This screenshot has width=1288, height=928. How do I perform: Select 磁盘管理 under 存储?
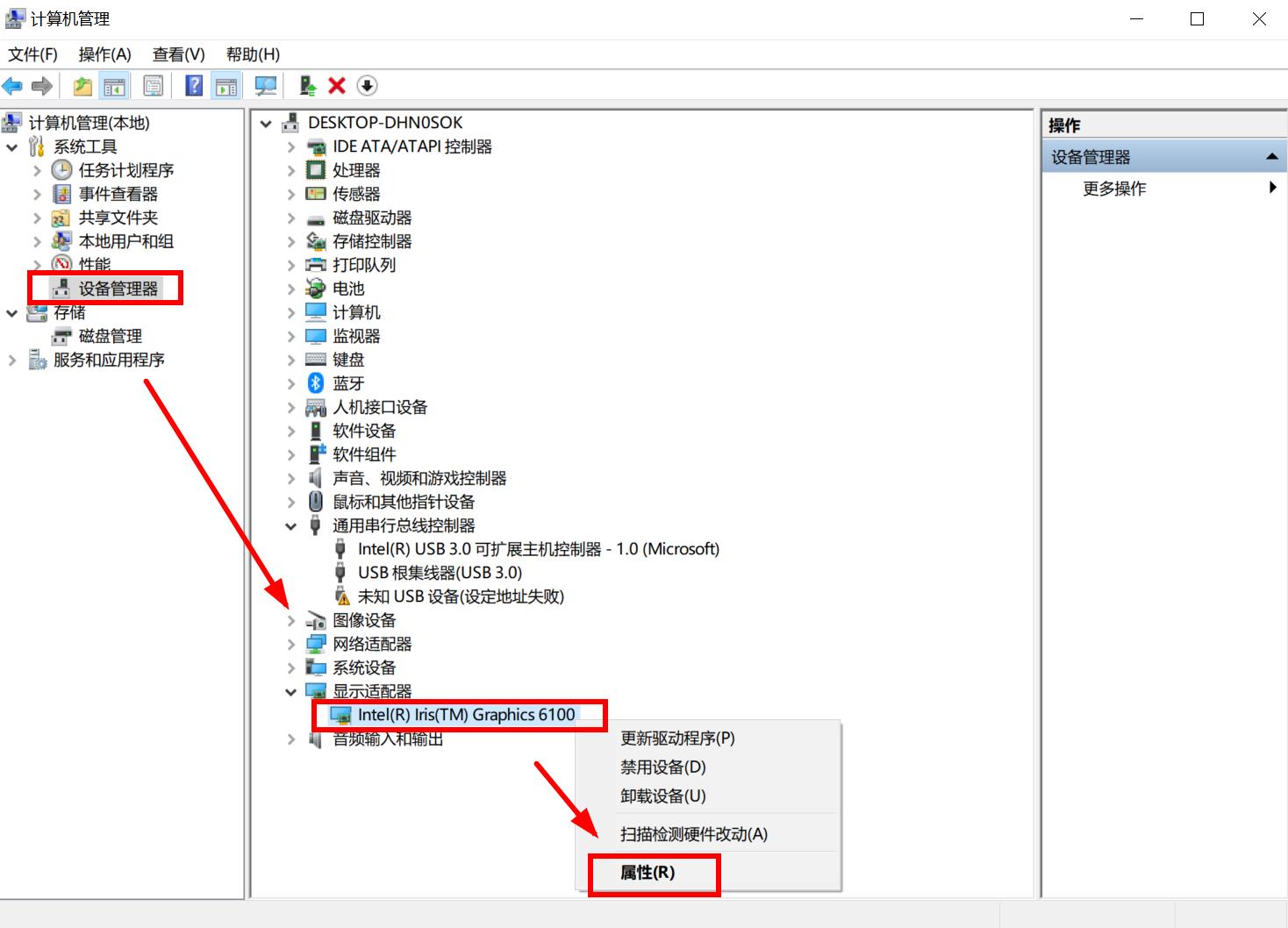point(111,336)
